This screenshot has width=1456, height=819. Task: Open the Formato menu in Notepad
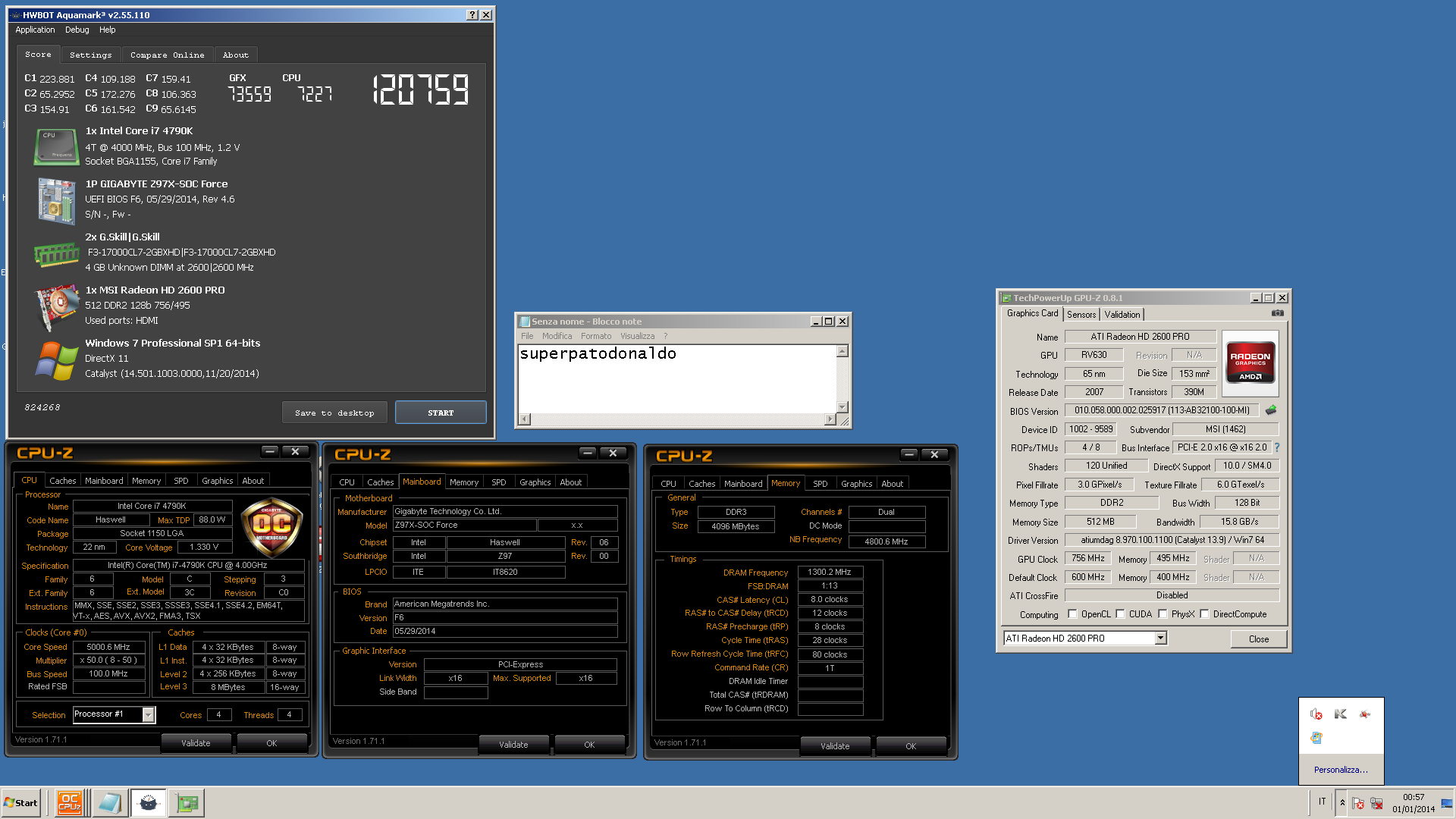596,336
